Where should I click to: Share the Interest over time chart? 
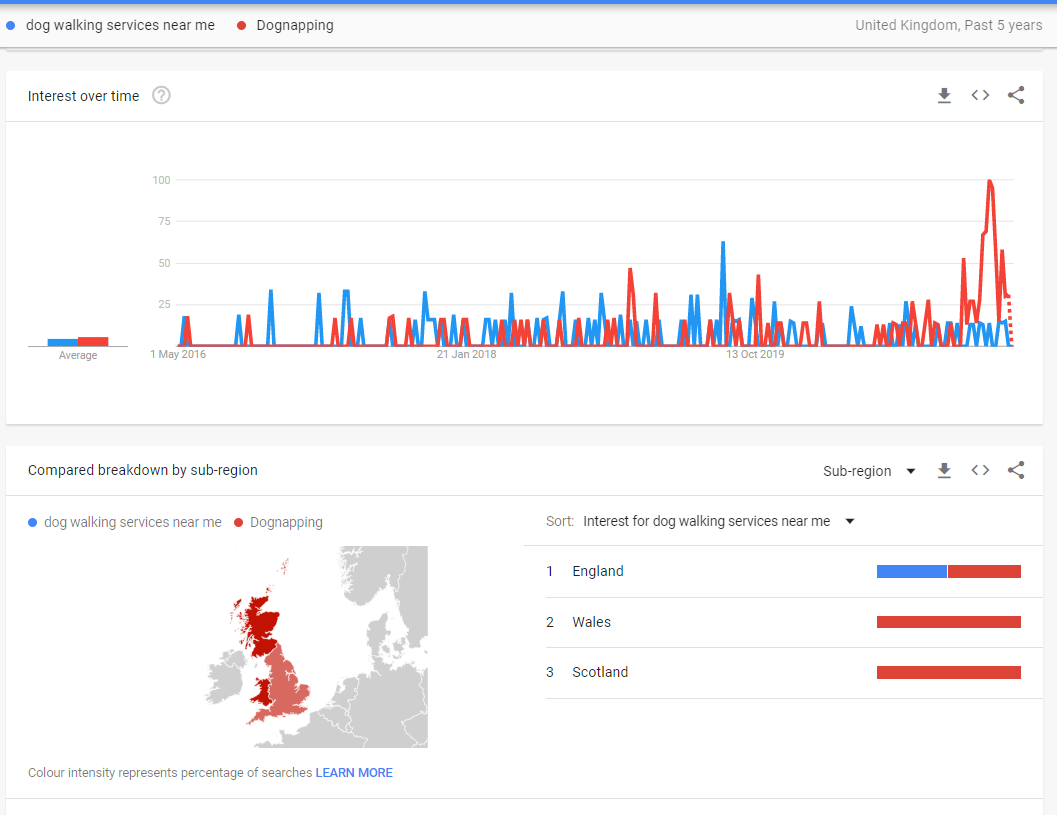coord(1016,96)
